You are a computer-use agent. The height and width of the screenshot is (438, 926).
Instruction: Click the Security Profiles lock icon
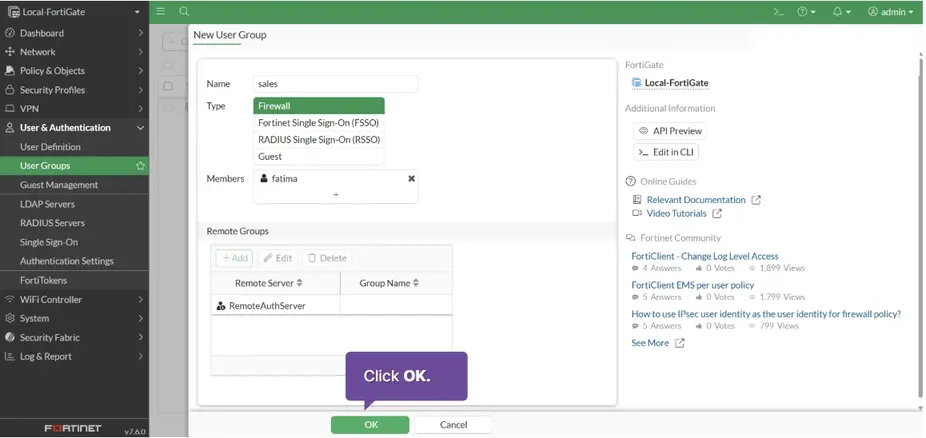[9, 90]
